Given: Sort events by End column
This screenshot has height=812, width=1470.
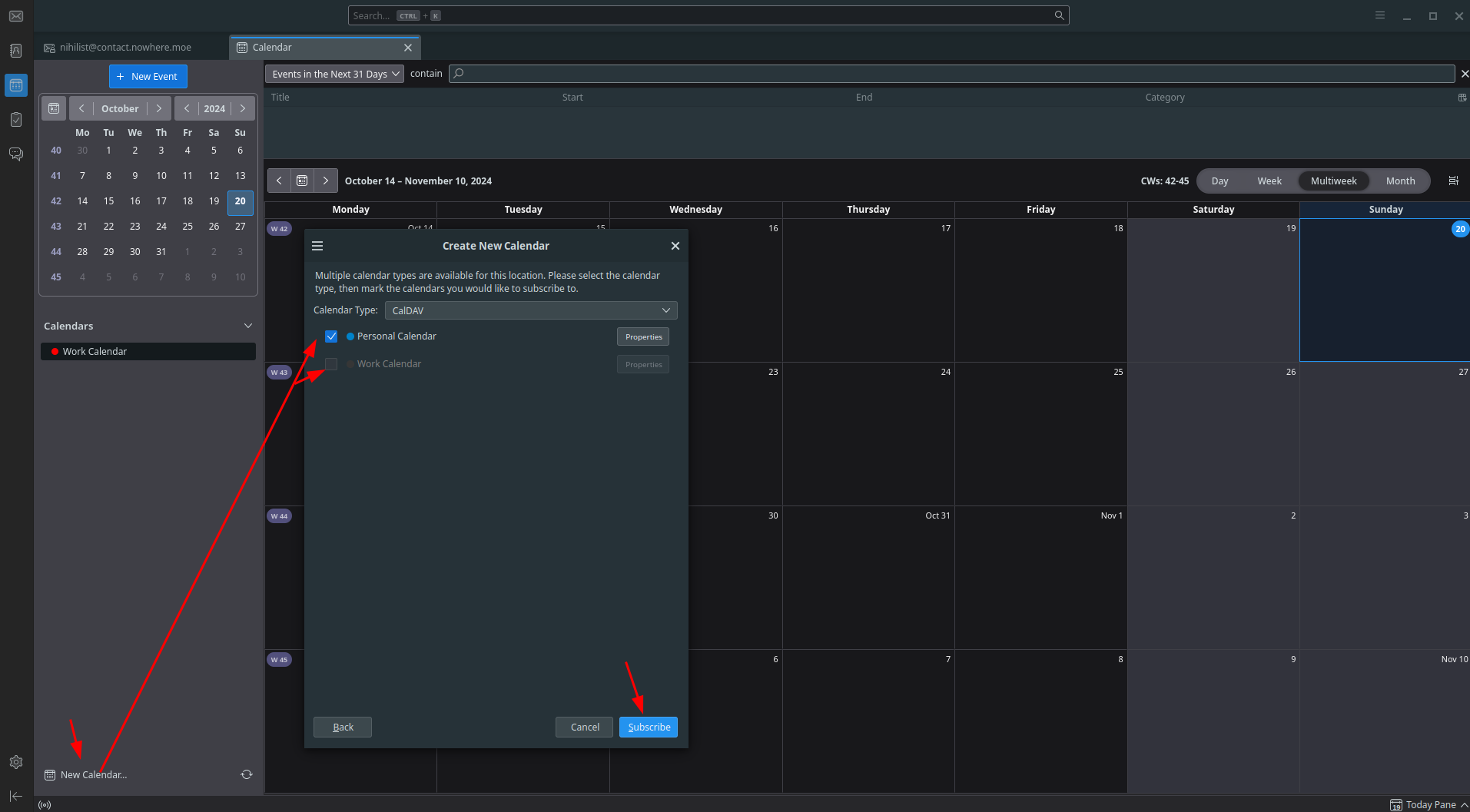Looking at the screenshot, I should point(864,98).
